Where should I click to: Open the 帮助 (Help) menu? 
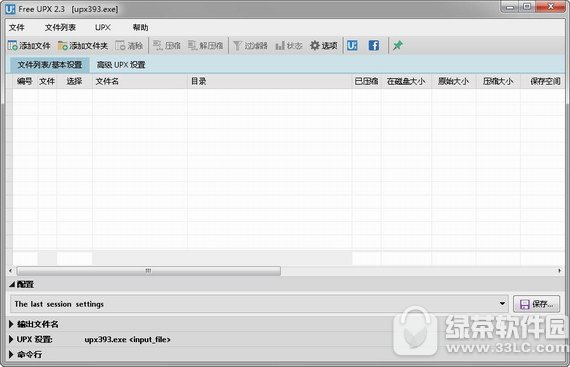[140, 27]
